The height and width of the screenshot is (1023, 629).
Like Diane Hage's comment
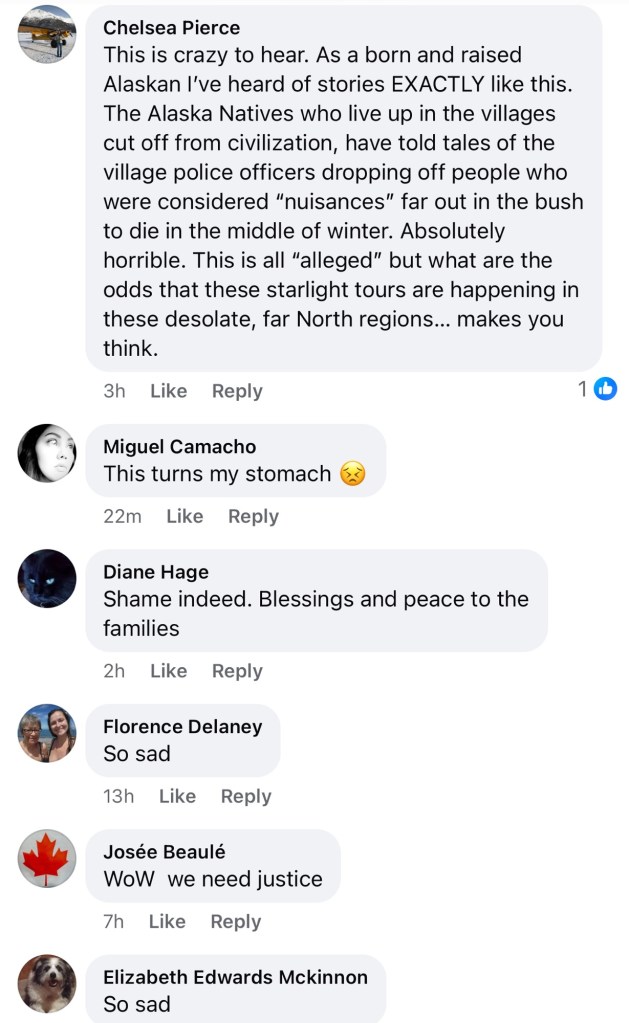tap(168, 671)
